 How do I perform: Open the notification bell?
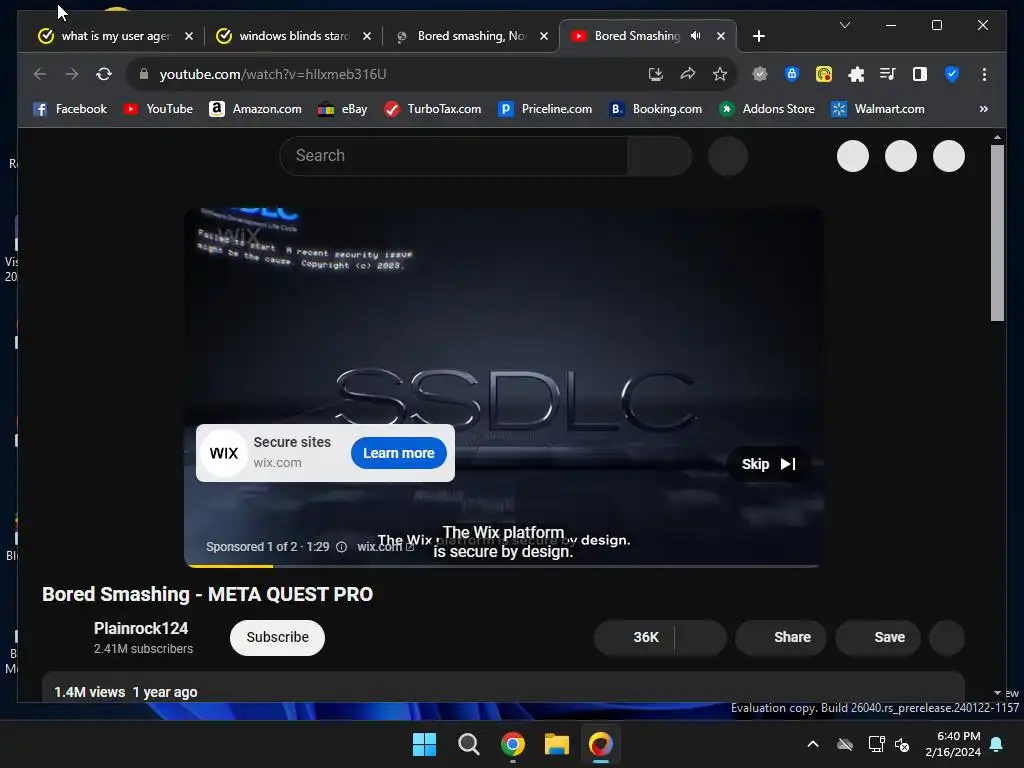[x=997, y=744]
